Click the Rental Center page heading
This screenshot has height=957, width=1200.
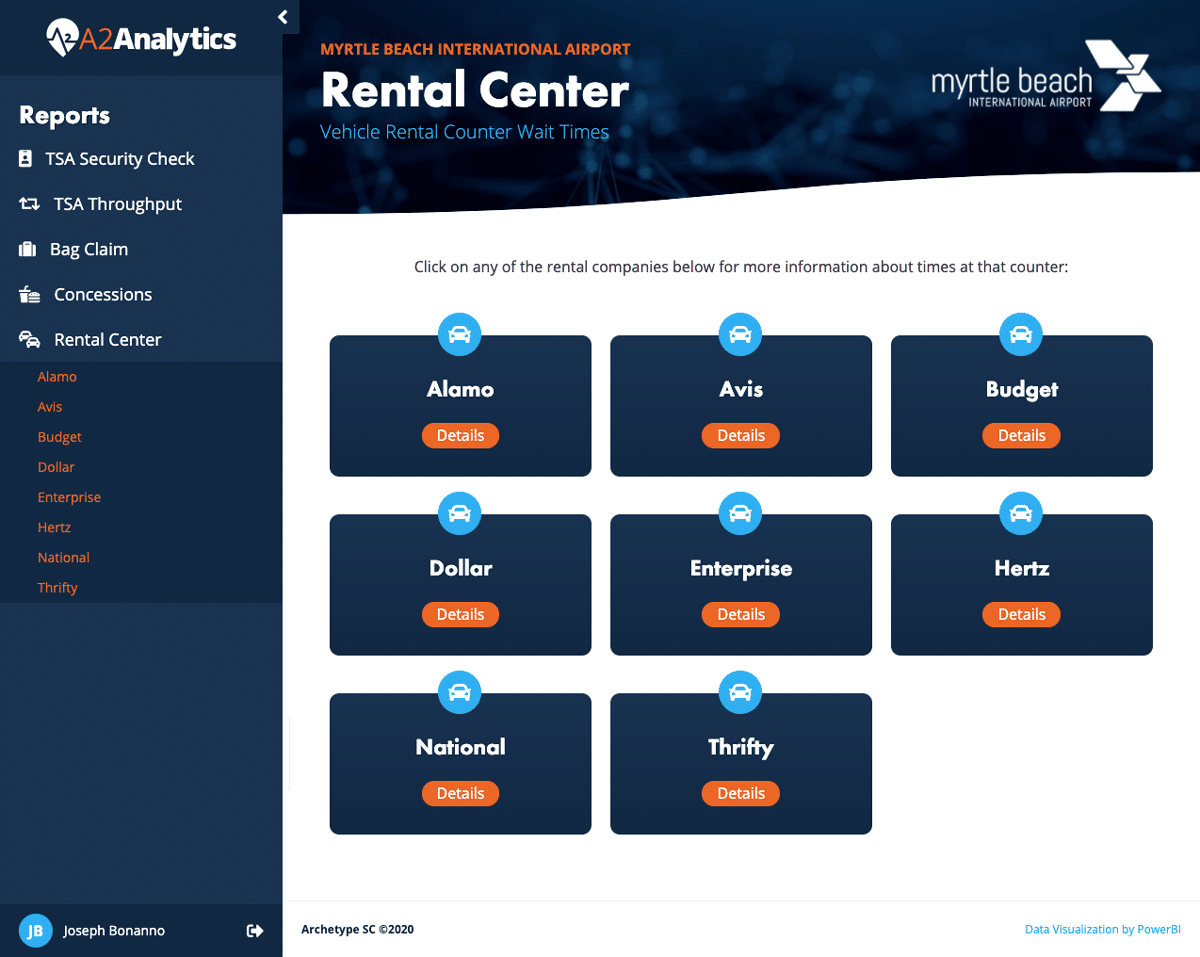(x=475, y=91)
